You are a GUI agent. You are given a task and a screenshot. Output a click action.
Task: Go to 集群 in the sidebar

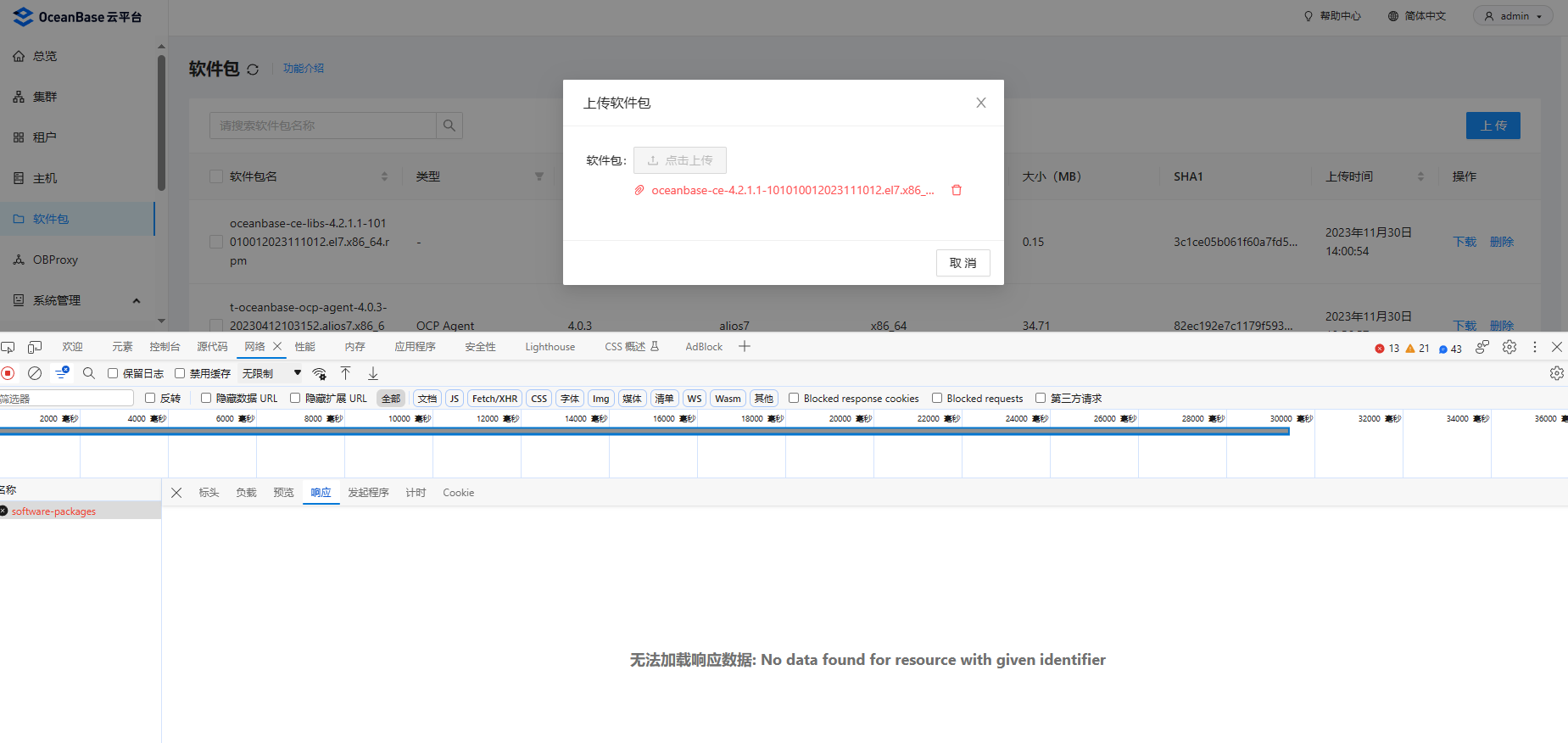[x=77, y=97]
